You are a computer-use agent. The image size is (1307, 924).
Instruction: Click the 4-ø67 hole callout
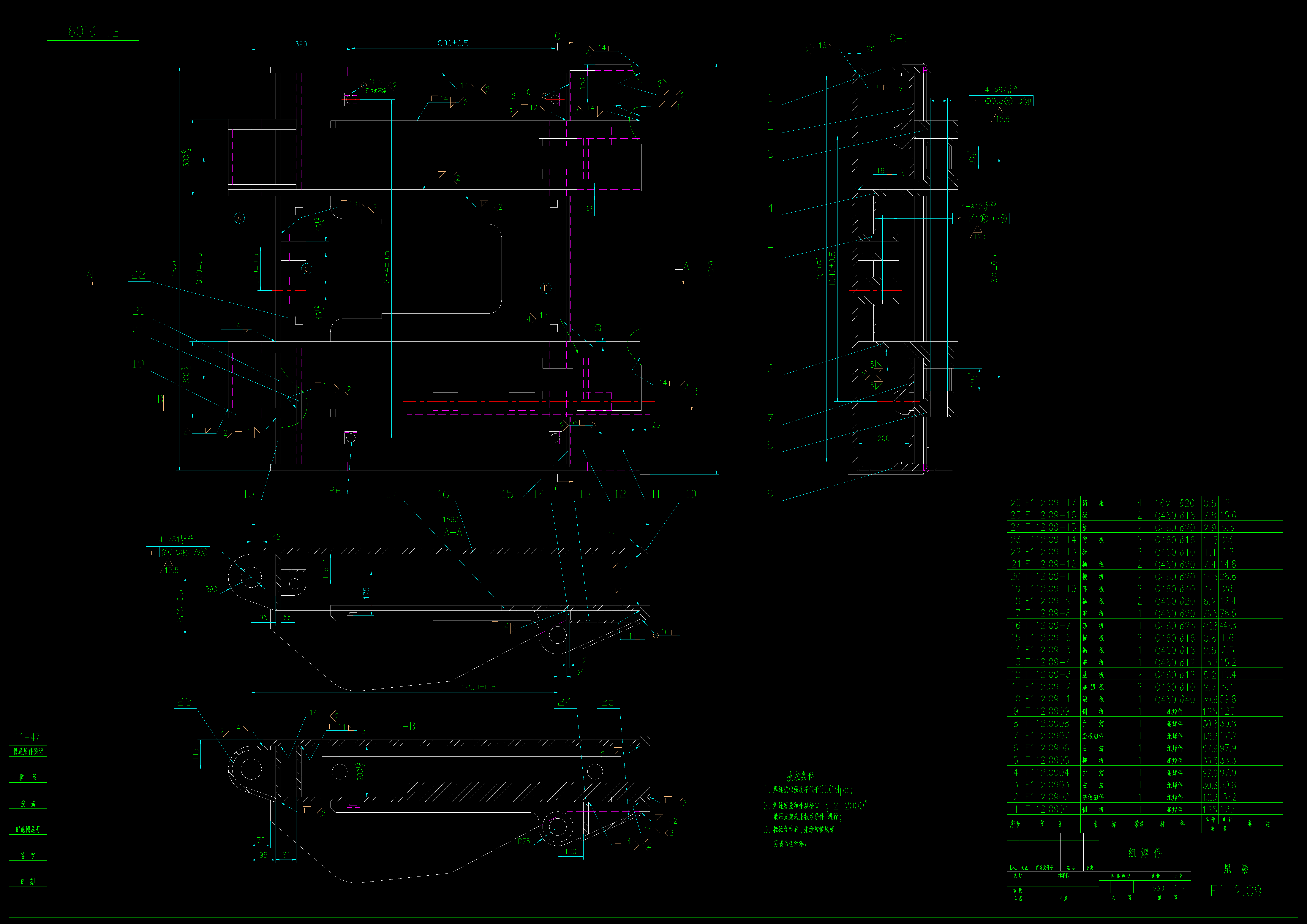[1001, 89]
